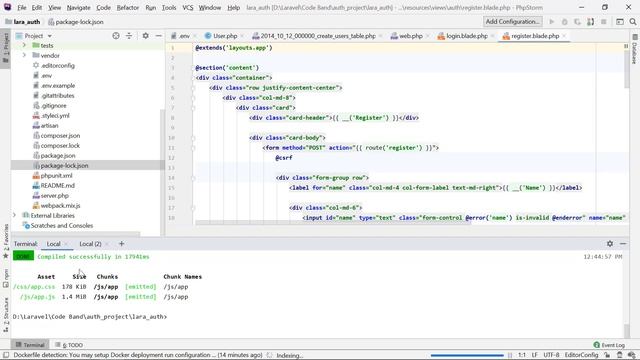Switch to Local (2) terminal tab
This screenshot has height=360, width=640.
tap(90, 244)
